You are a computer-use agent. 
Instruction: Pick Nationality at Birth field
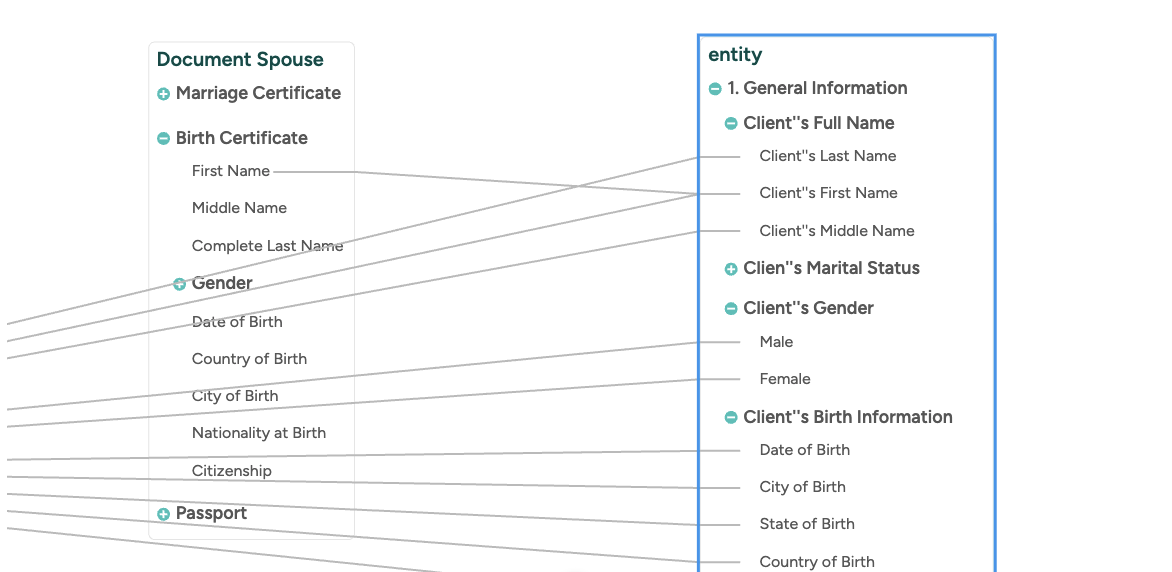click(x=259, y=433)
